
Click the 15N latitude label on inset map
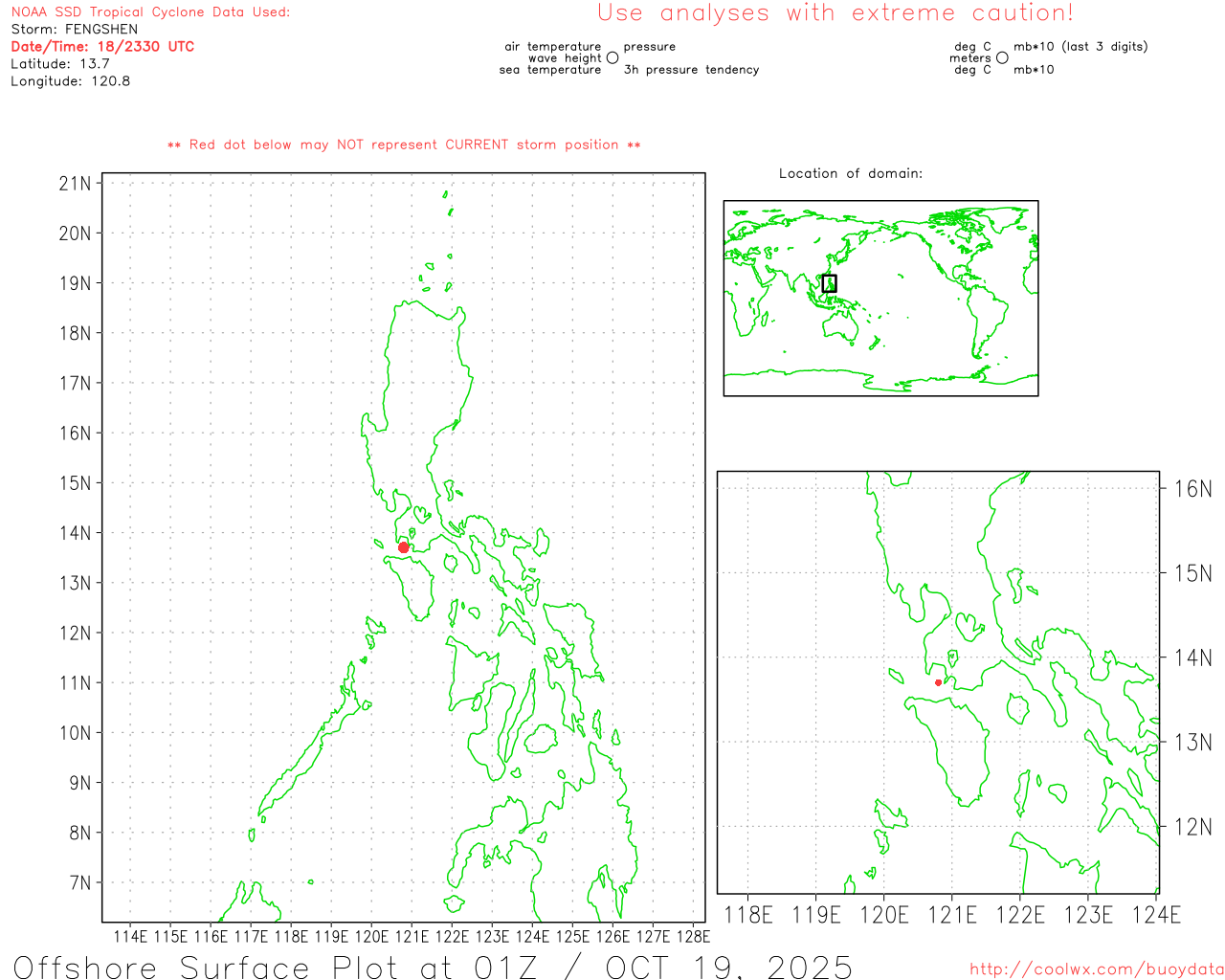coord(1192,573)
